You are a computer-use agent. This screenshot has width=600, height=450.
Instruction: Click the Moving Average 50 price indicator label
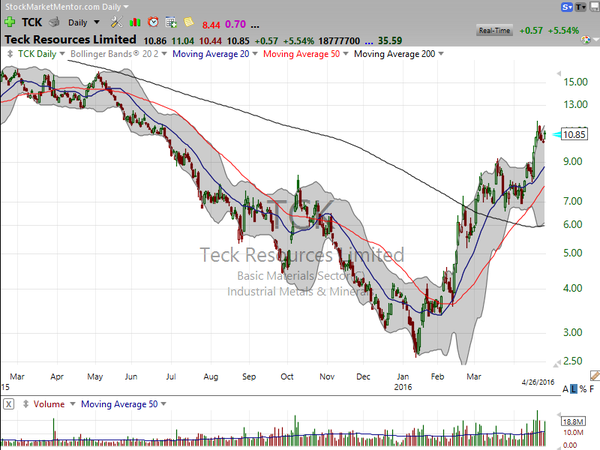[301, 54]
